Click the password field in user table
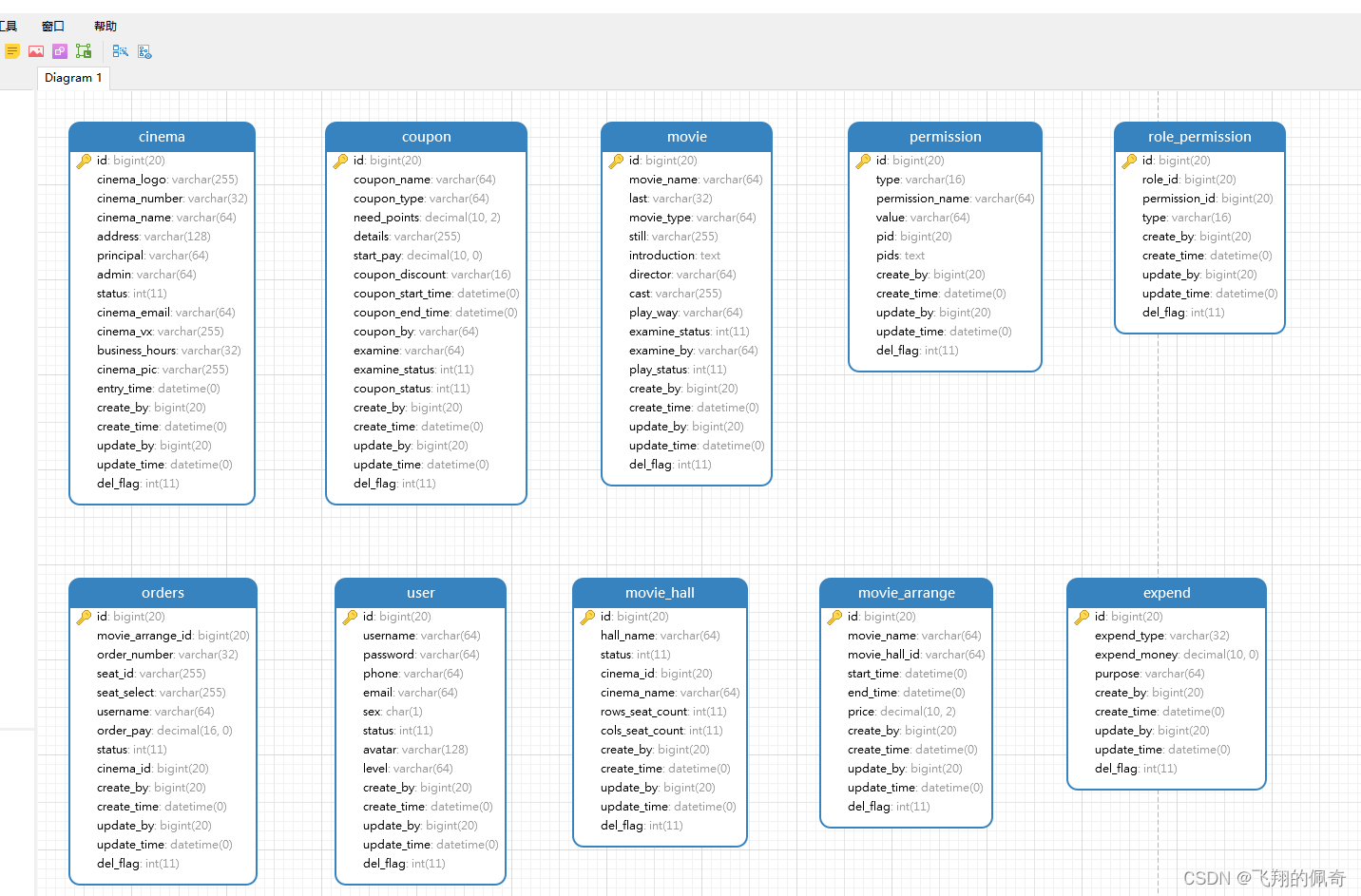The width and height of the screenshot is (1361, 896). [x=421, y=655]
